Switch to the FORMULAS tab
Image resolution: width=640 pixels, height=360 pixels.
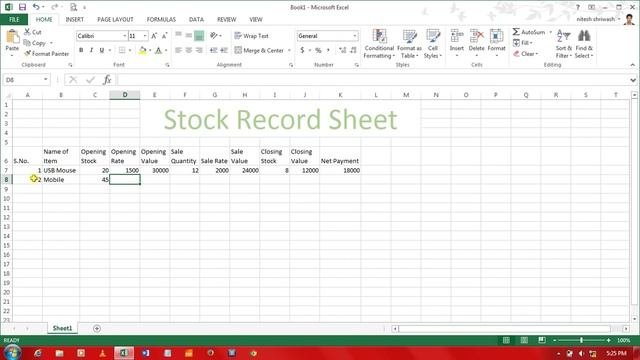coord(161,20)
